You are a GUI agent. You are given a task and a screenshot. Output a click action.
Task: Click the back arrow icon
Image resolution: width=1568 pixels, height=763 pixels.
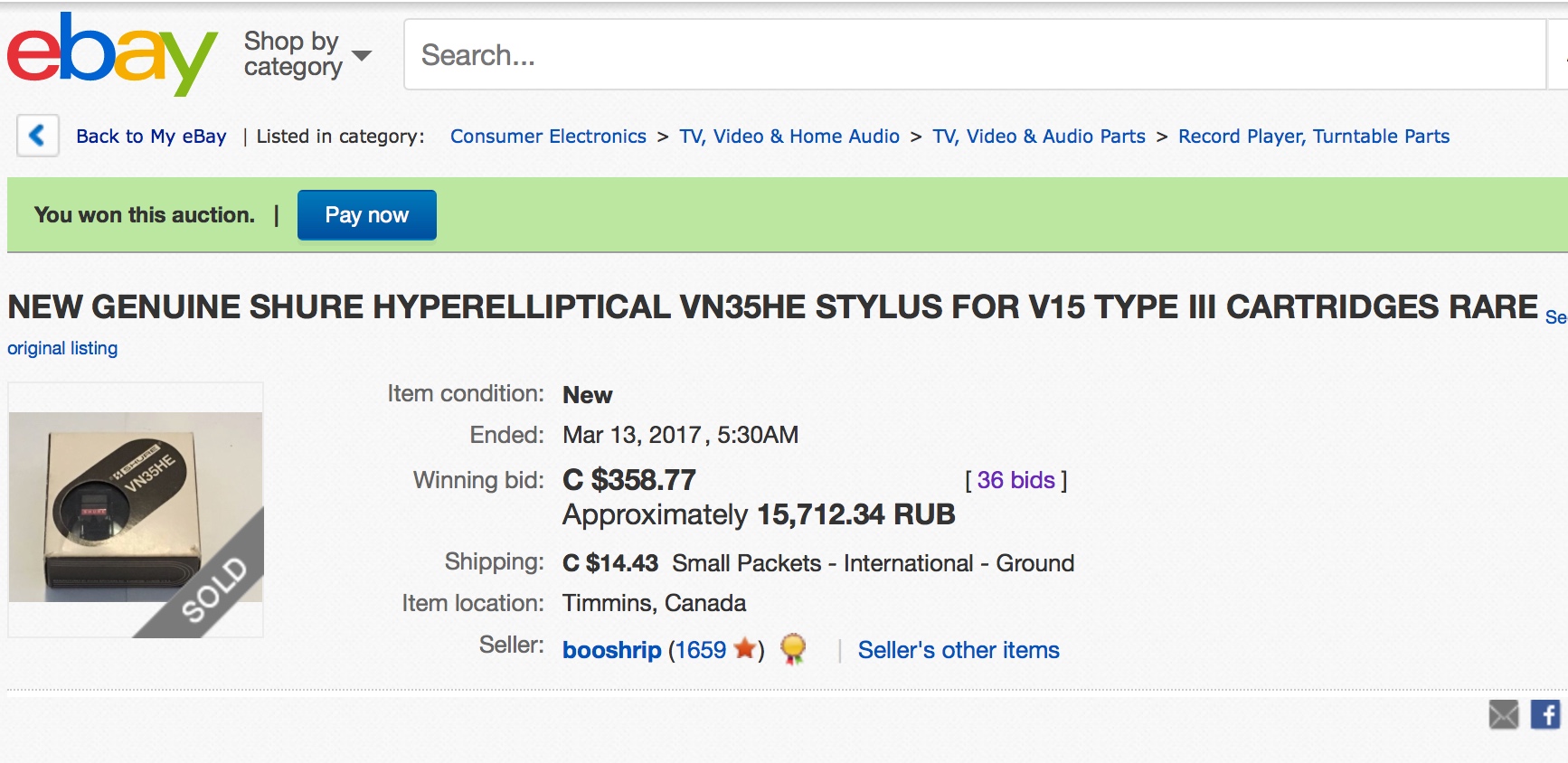pyautogui.click(x=38, y=136)
